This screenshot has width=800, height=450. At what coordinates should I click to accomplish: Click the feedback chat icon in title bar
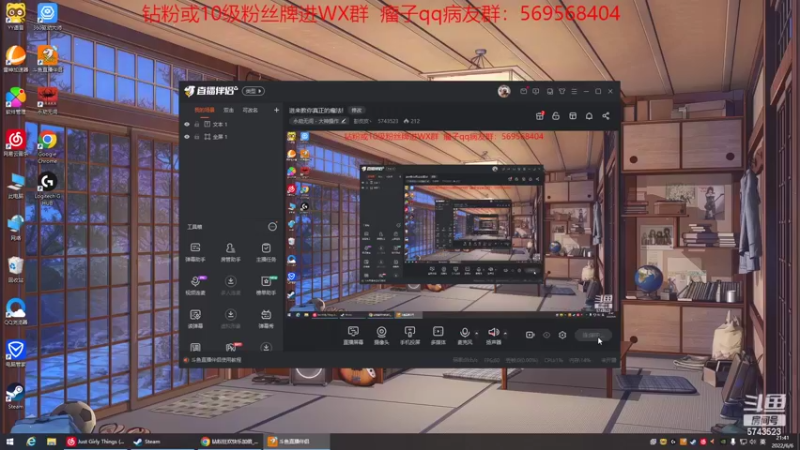pyautogui.click(x=536, y=91)
